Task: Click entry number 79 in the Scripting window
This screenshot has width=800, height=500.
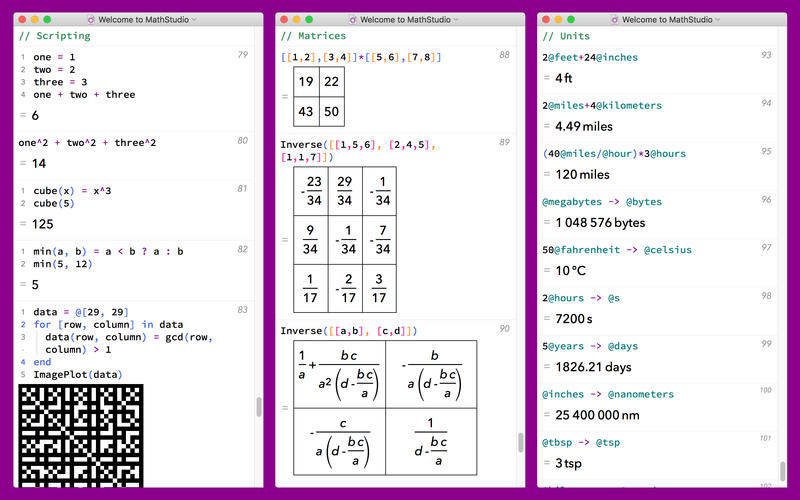Action: 243,55
